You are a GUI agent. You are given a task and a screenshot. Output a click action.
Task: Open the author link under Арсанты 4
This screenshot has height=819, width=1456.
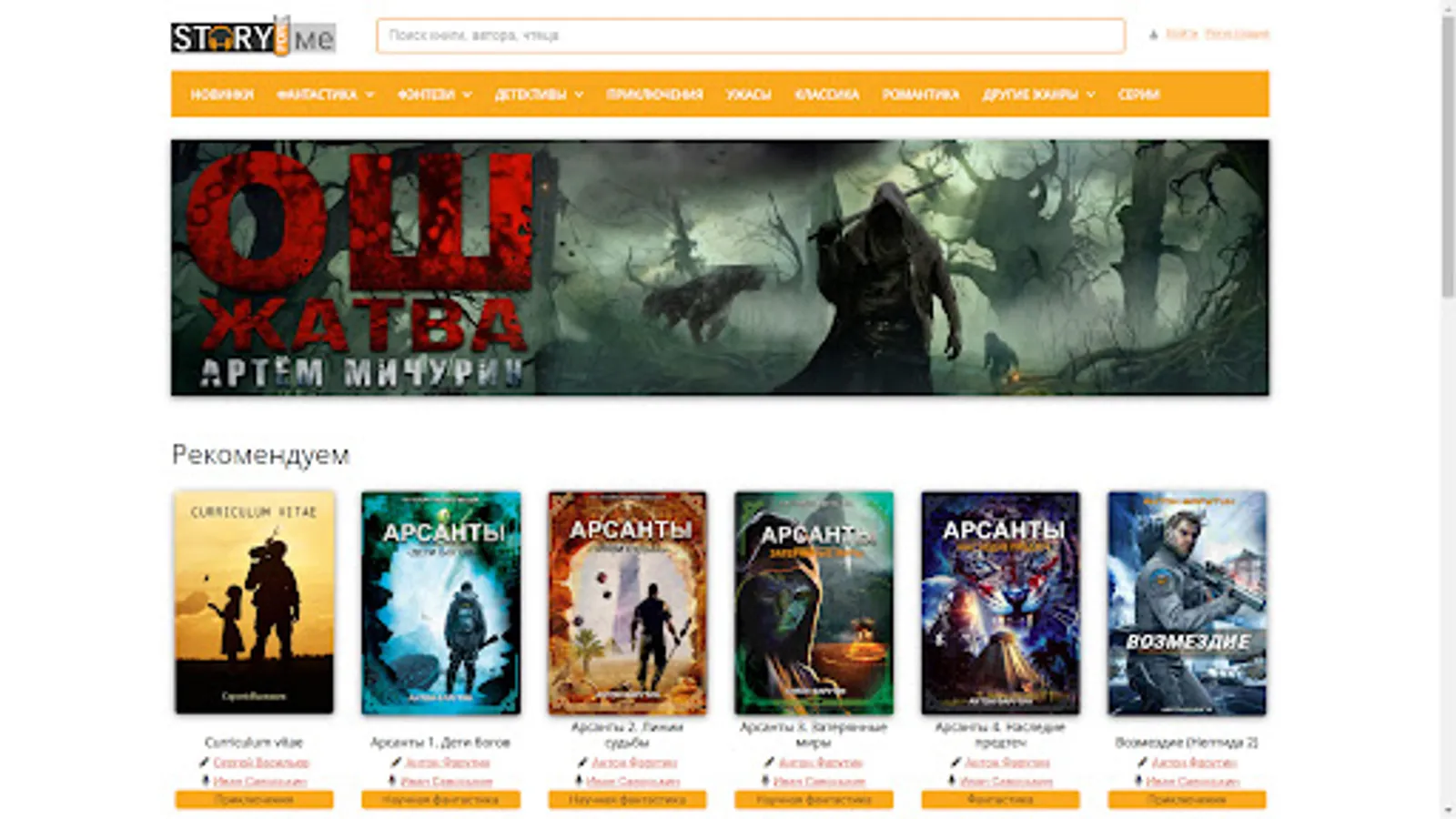pos(1007,763)
